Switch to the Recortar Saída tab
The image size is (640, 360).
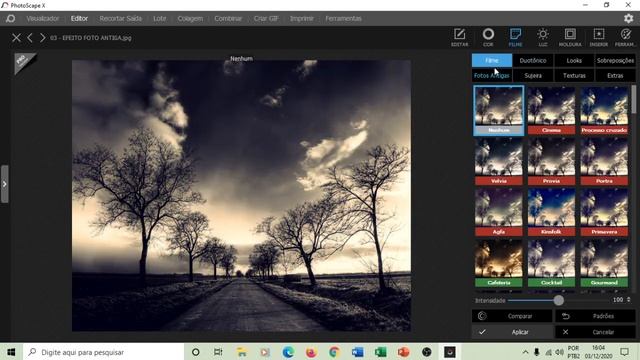[x=120, y=18]
